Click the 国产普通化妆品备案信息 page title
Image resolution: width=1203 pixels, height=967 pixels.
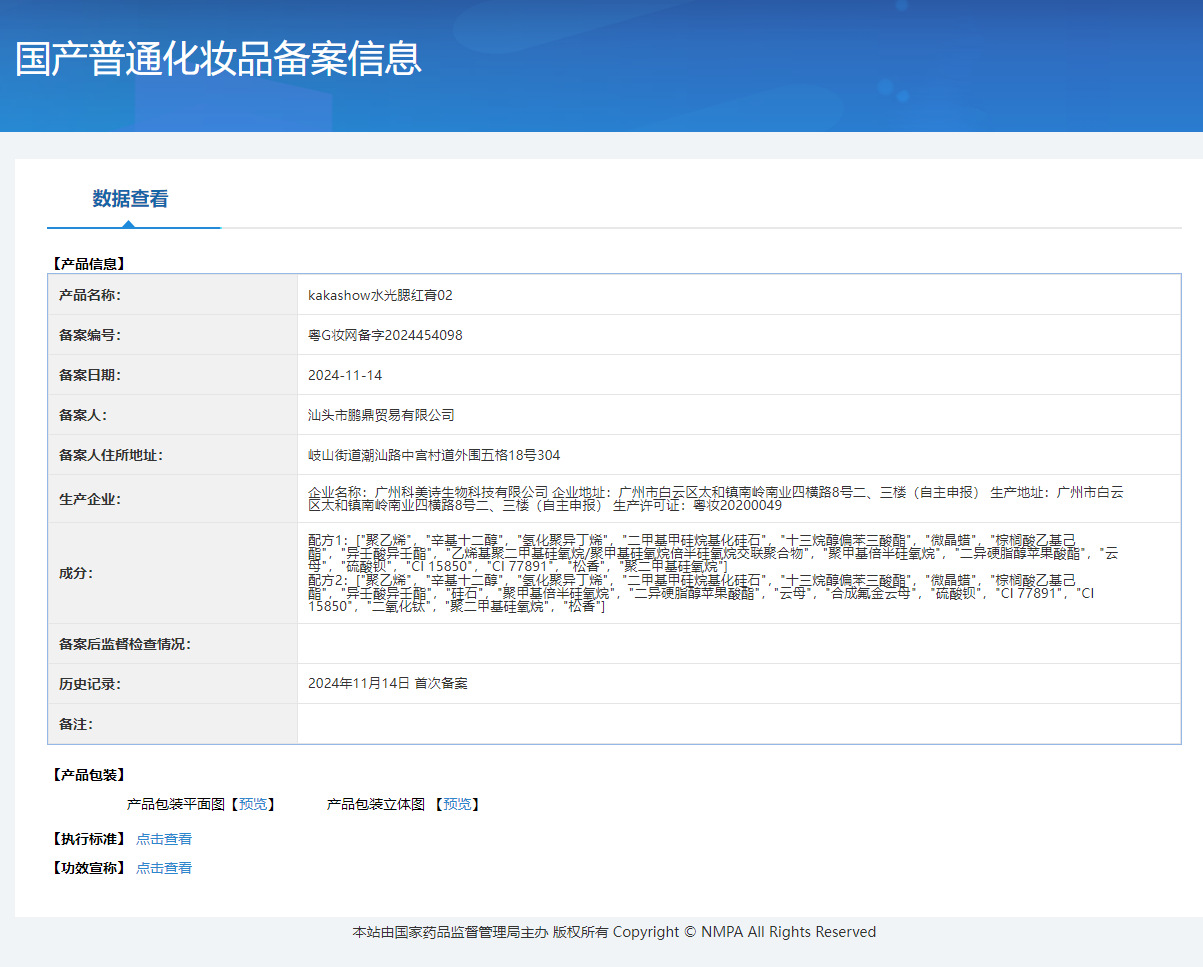pyautogui.click(x=218, y=58)
